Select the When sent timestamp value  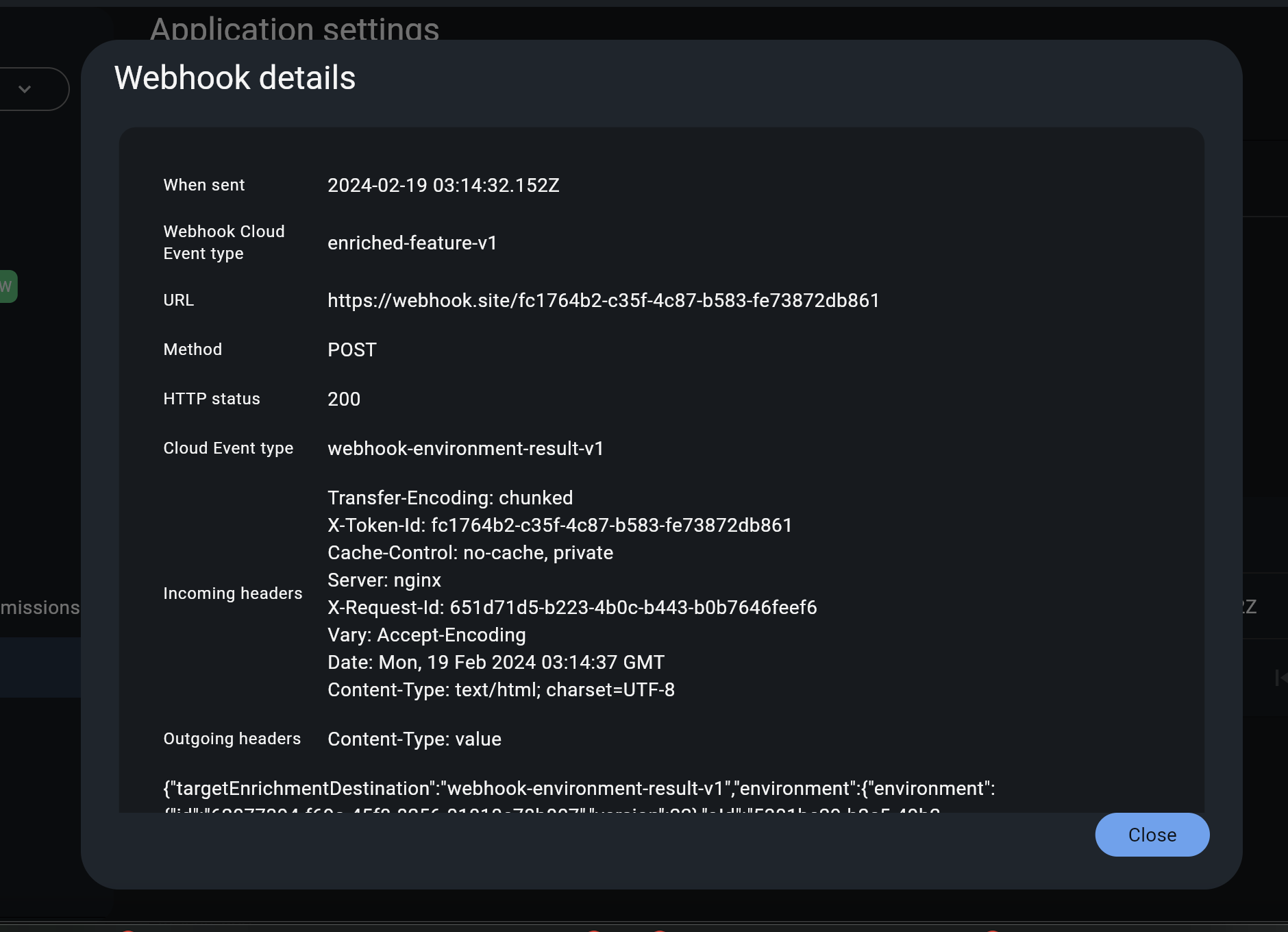(443, 185)
